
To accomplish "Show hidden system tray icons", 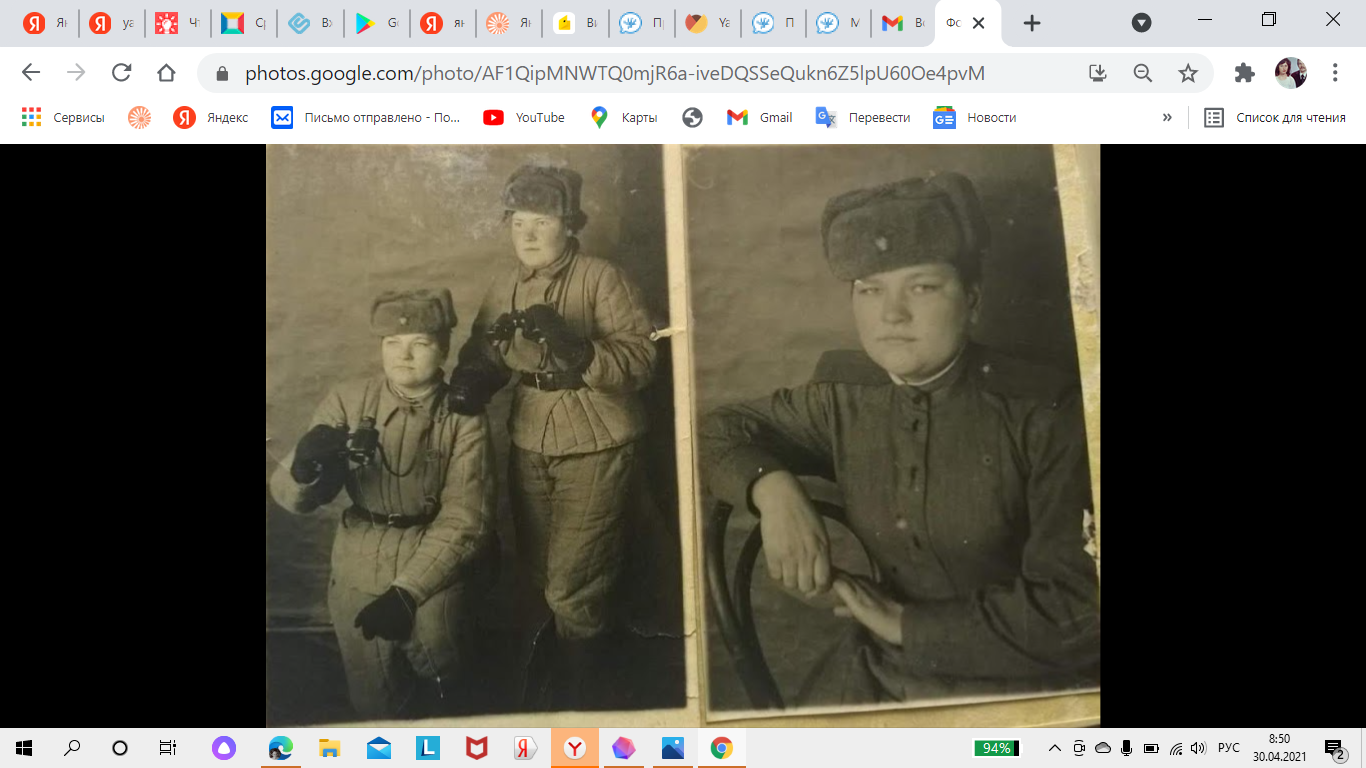I will coord(1054,748).
